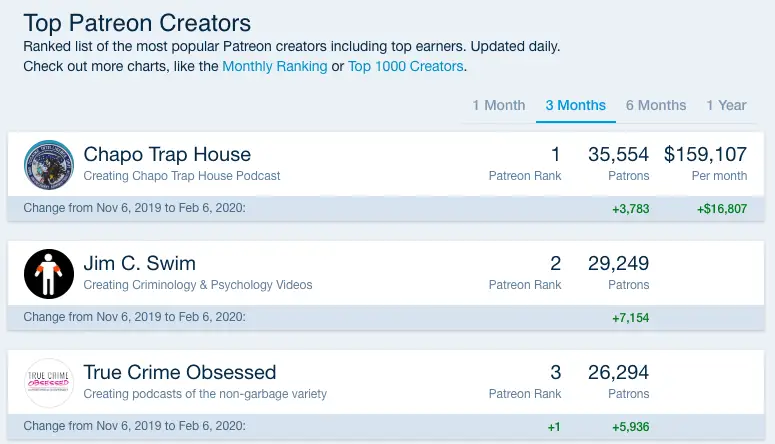Click the Jim C. Swim avatar

pos(49,274)
